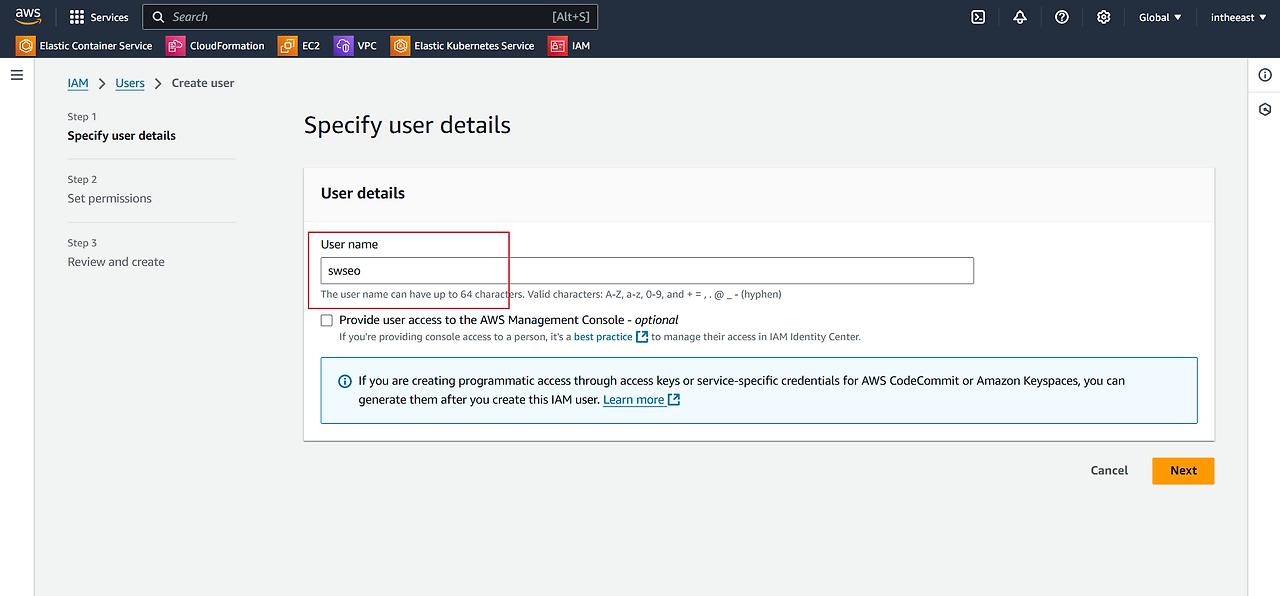Open the settings gear icon
The height and width of the screenshot is (596, 1280).
[x=1104, y=17]
